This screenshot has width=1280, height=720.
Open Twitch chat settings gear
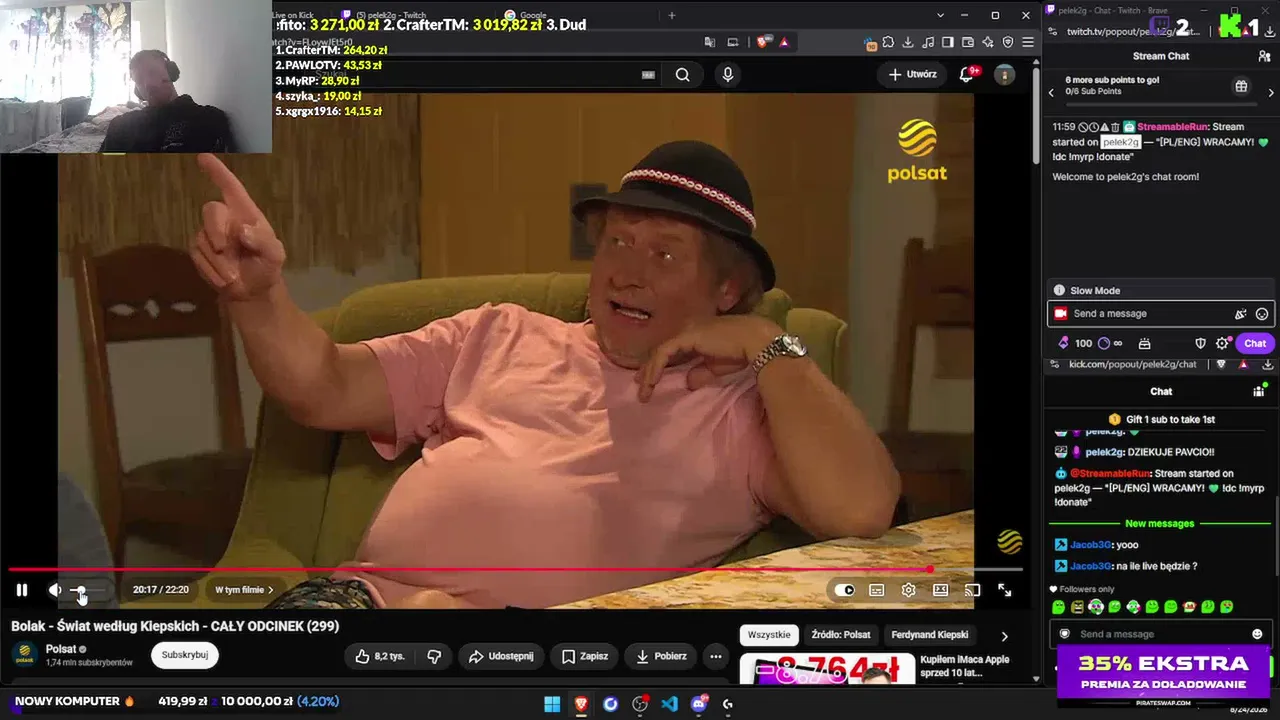(x=1222, y=343)
